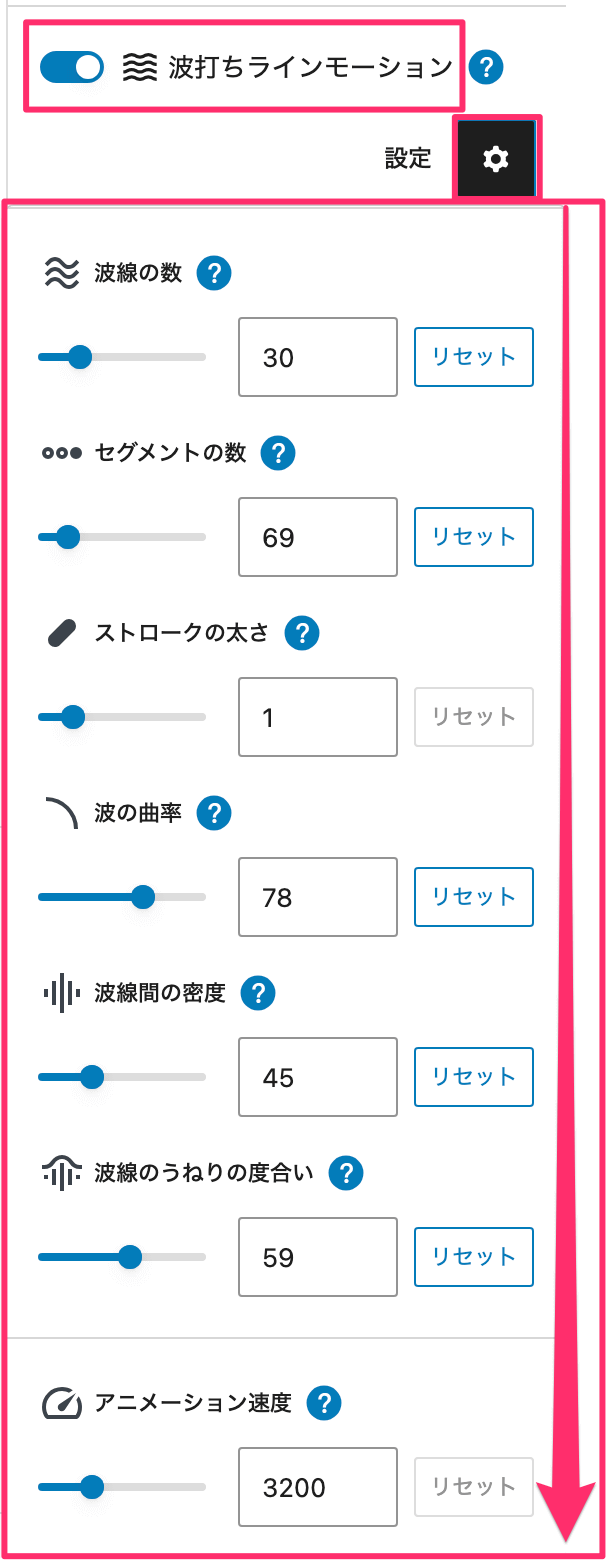This screenshot has height=1560, width=606.
Task: Toggle the 波打ちラインモーション switch off
Action: point(71,68)
